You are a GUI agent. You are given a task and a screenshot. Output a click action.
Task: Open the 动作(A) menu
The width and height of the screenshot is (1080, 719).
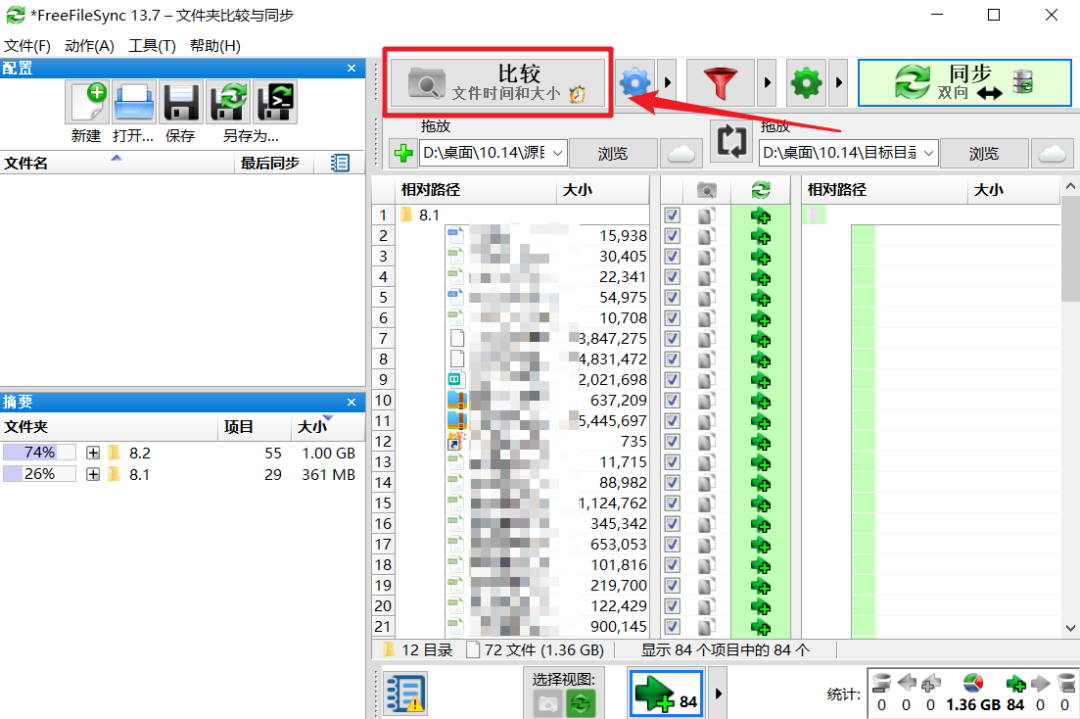[90, 45]
